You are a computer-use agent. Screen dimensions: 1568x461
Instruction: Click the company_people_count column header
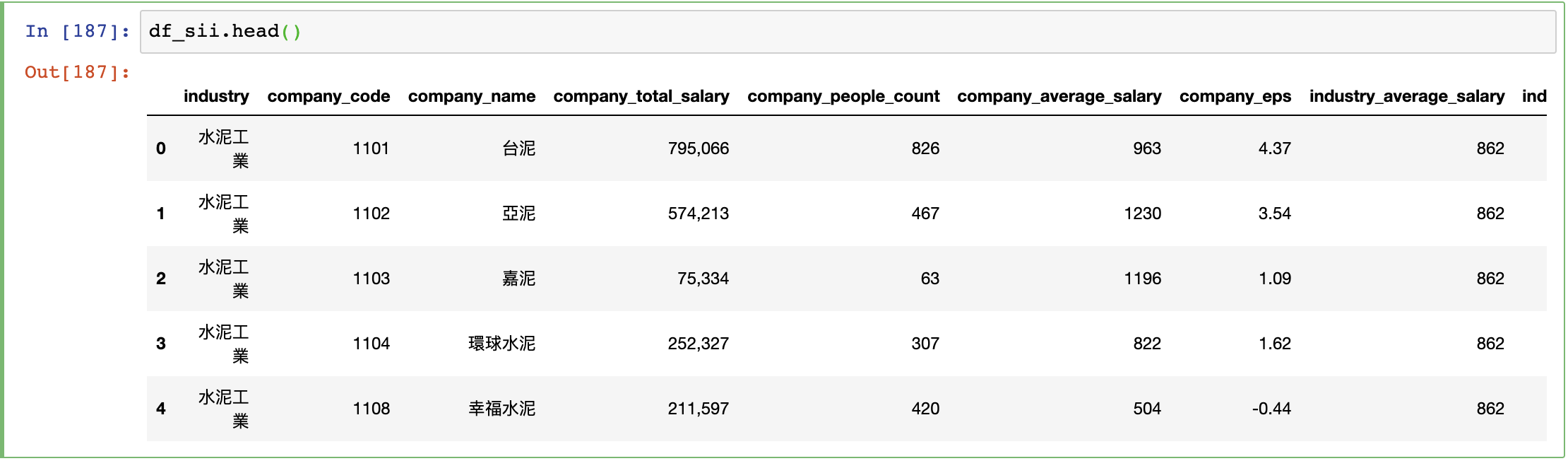(843, 96)
